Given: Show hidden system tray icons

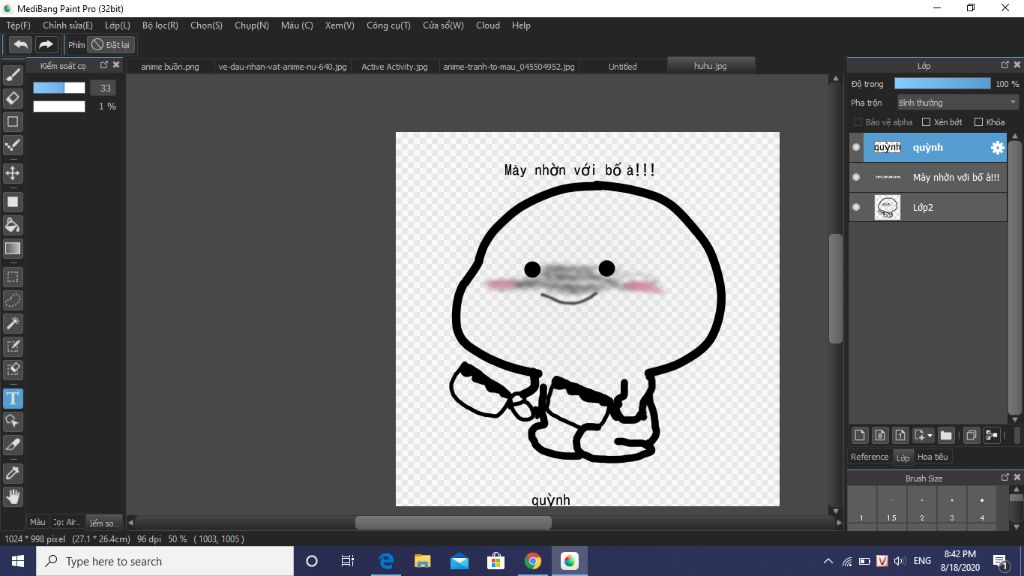Looking at the screenshot, I should tap(828, 561).
